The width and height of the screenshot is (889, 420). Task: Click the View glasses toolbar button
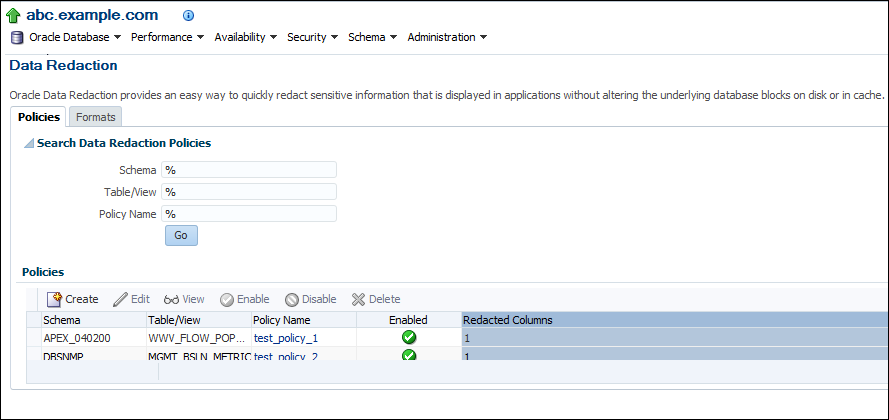(184, 299)
